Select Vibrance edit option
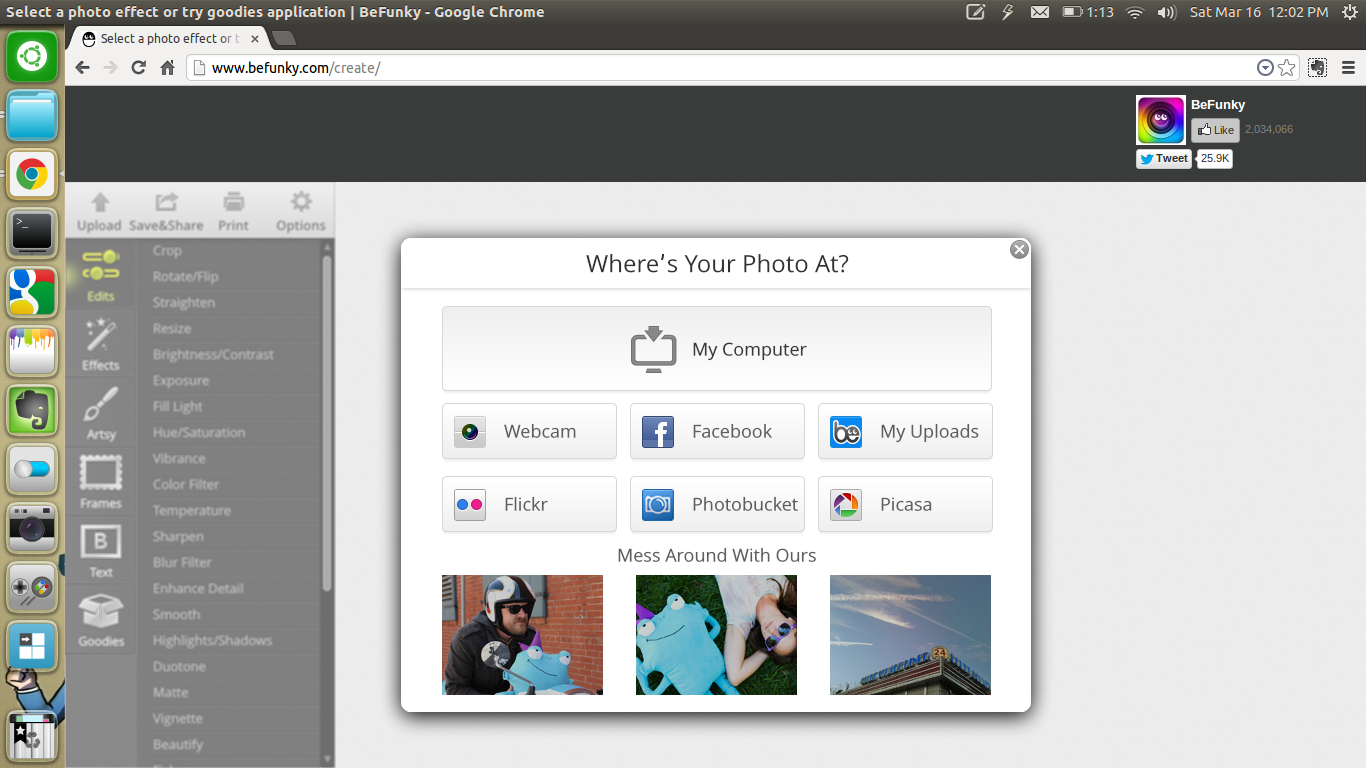Viewport: 1366px width, 768px height. click(x=179, y=458)
